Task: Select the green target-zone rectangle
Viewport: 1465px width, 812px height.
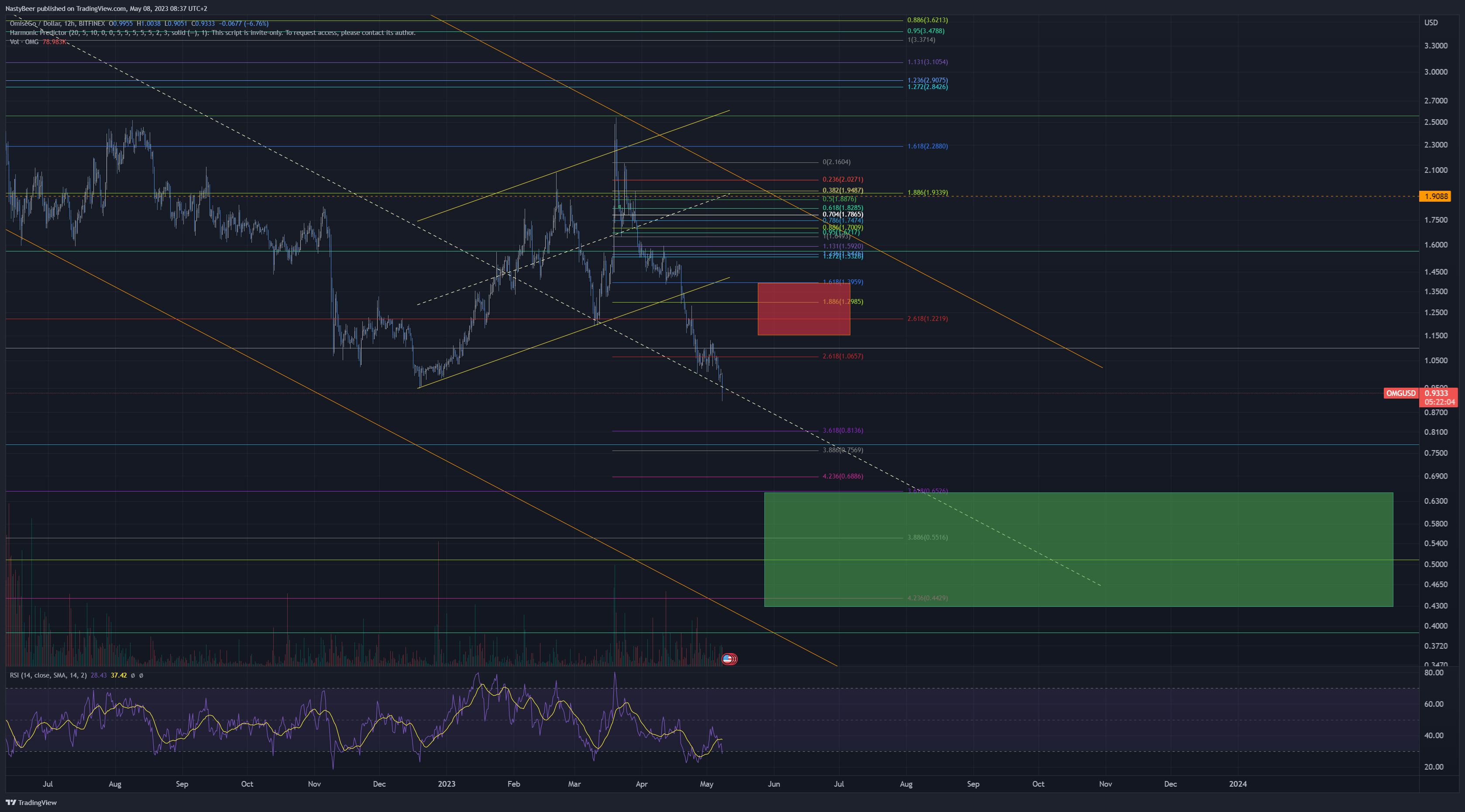Action: (1078, 549)
